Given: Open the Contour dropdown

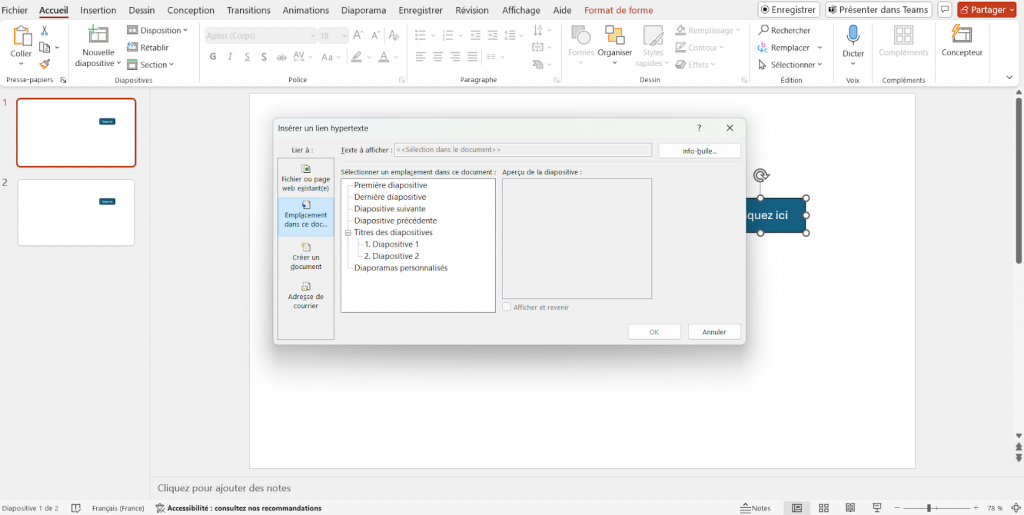Looking at the screenshot, I should 699,47.
